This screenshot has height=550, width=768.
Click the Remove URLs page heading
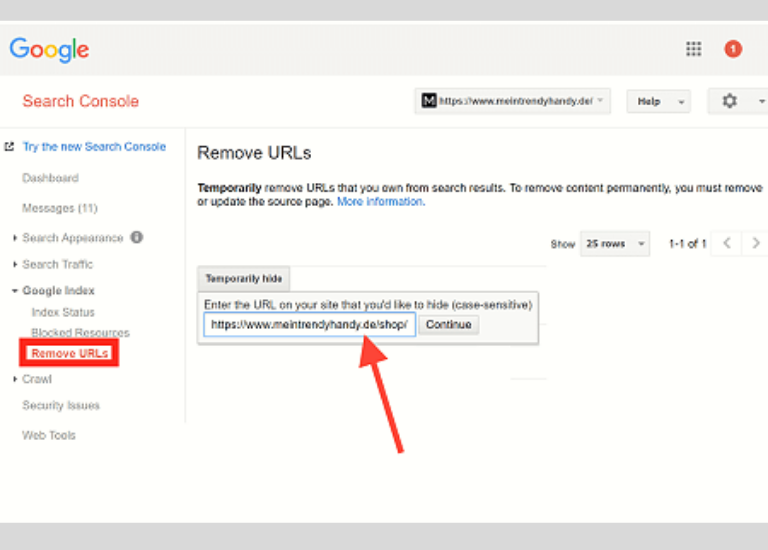[x=254, y=153]
